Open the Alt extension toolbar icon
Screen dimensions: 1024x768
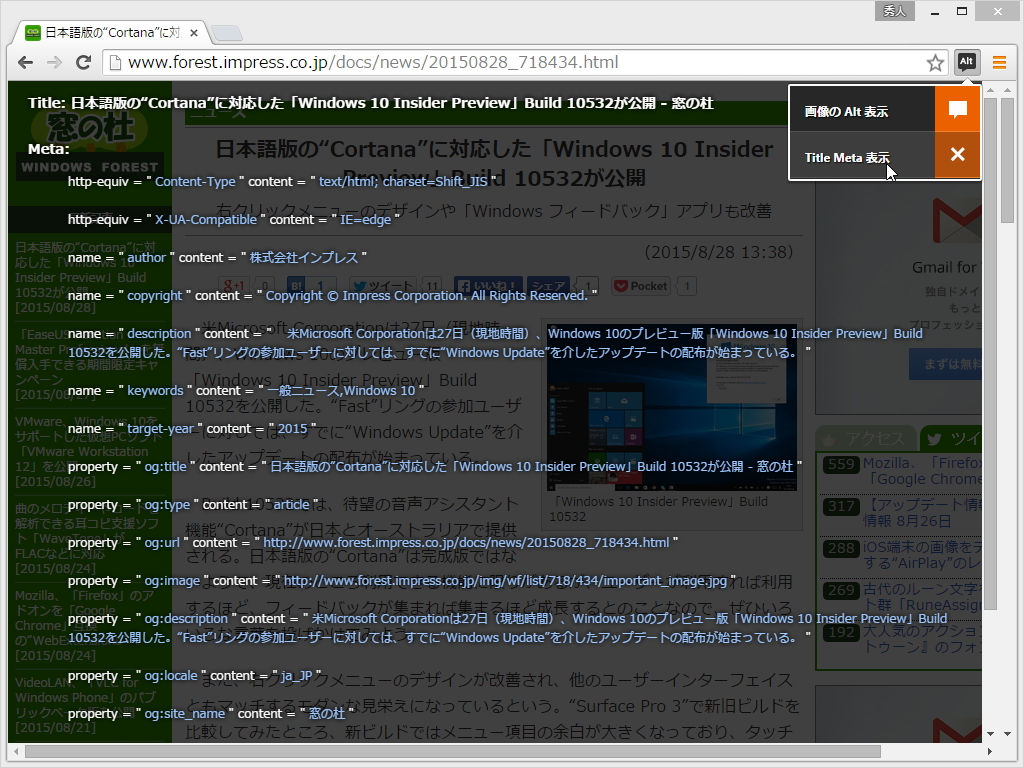coord(967,62)
